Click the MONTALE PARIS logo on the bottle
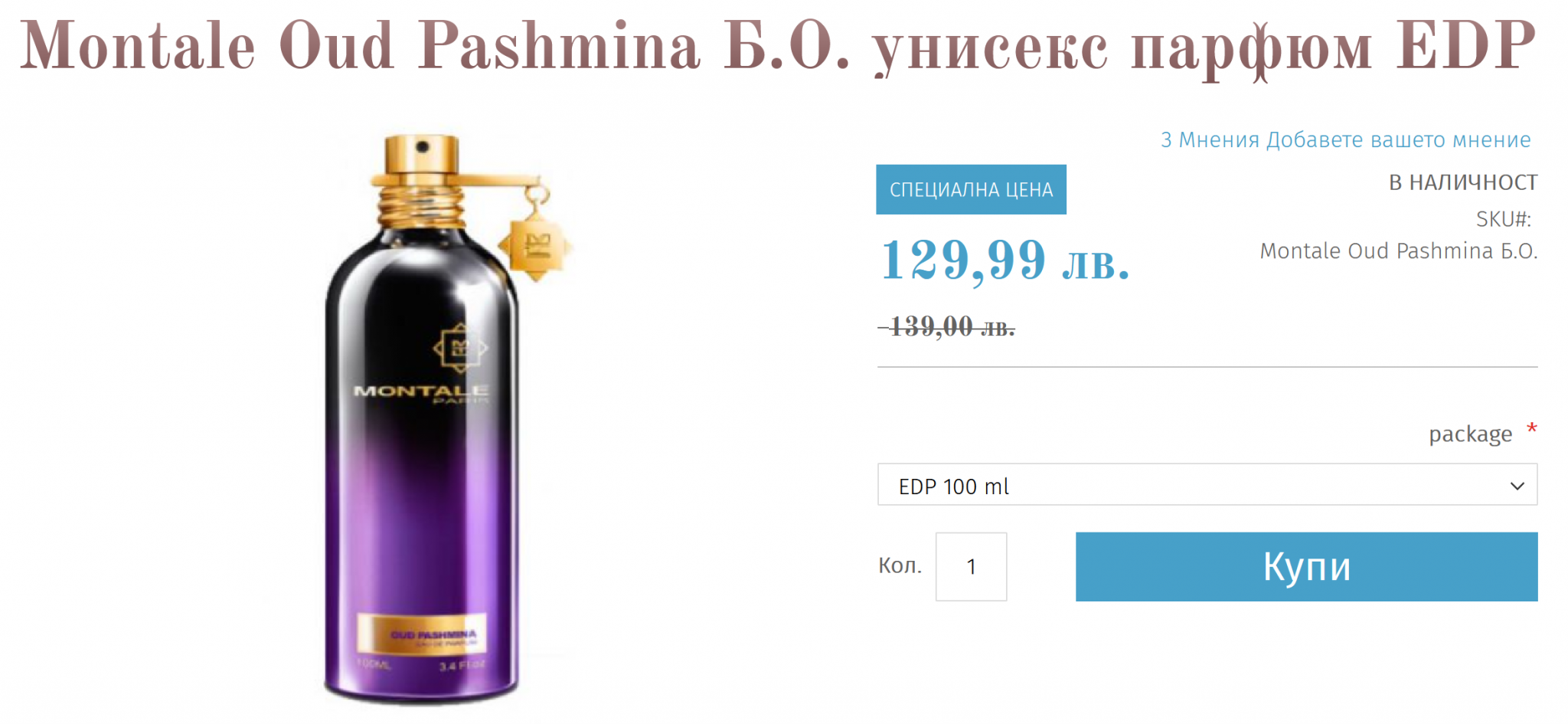This screenshot has width=1568, height=724. point(421,394)
